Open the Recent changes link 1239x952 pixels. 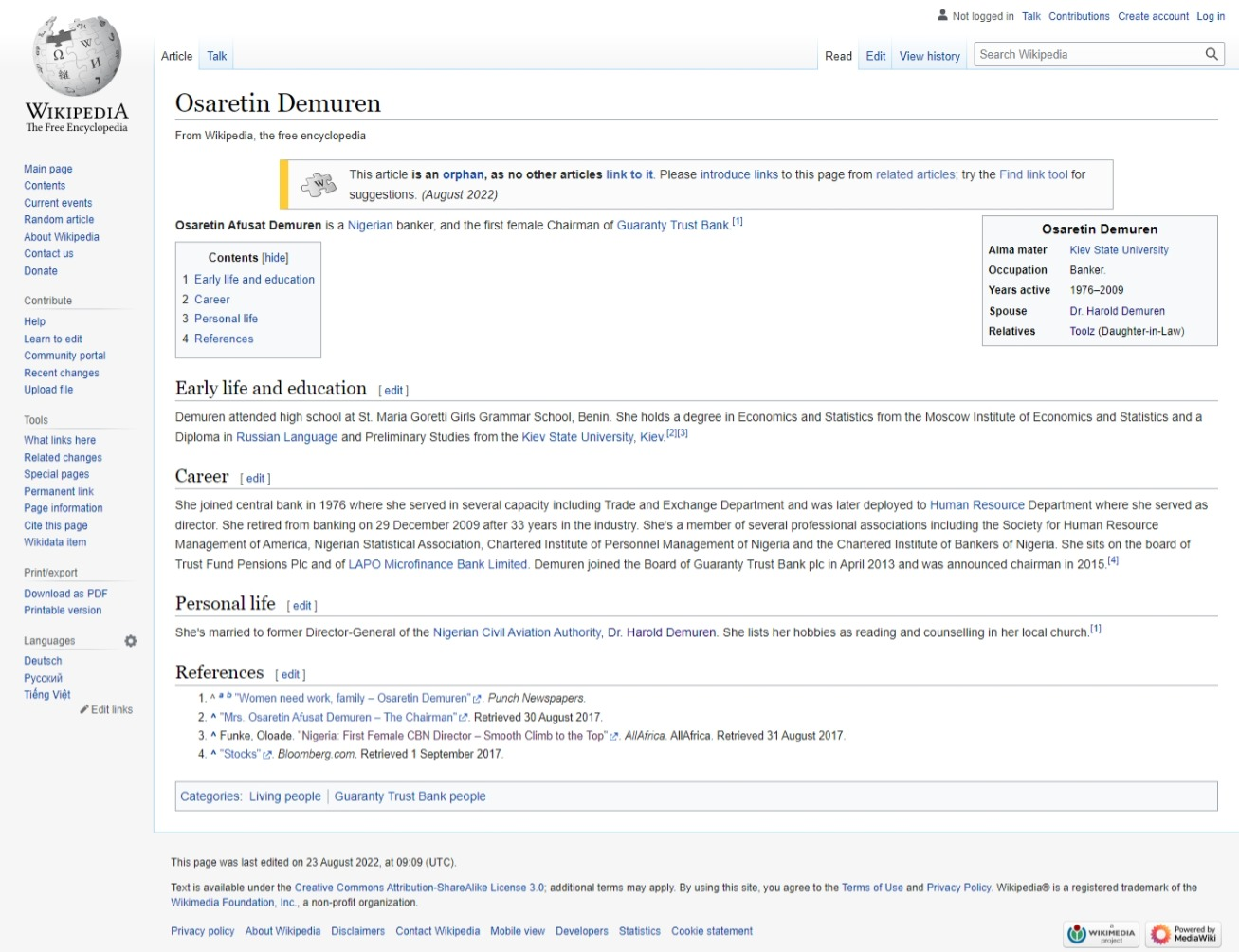pos(62,374)
